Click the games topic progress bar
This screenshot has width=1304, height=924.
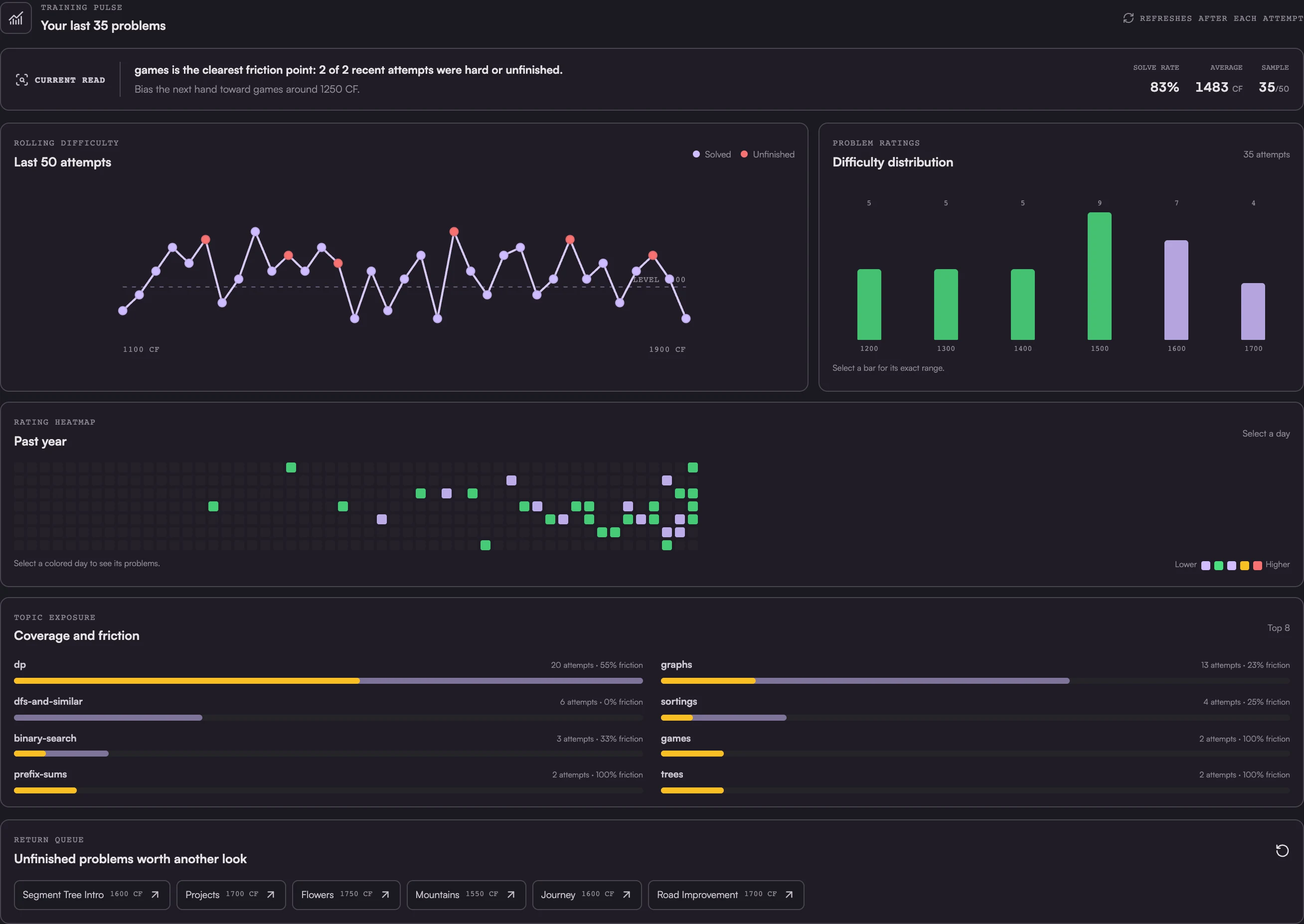(975, 754)
